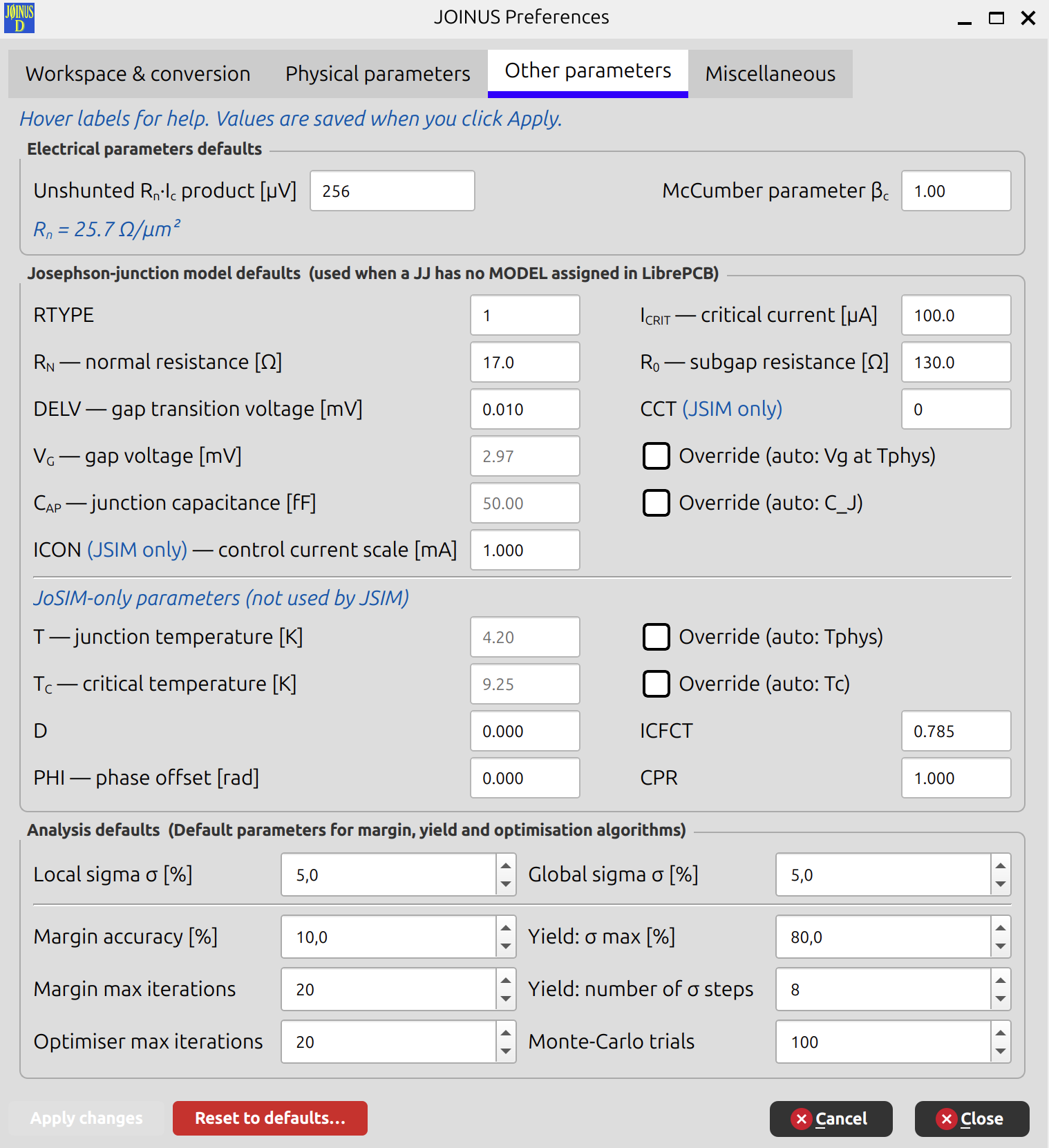Click CAP junction capacitance label

pos(175,503)
